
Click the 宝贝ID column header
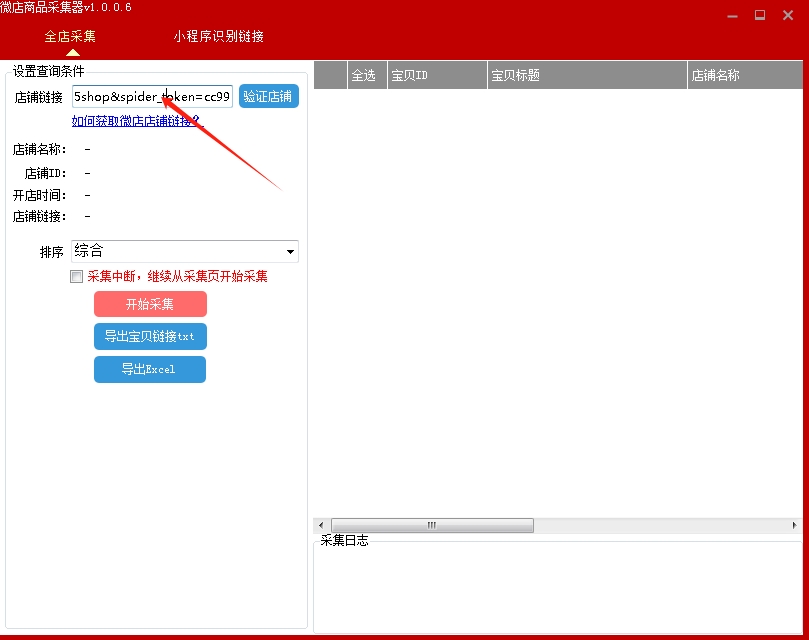(x=437, y=75)
